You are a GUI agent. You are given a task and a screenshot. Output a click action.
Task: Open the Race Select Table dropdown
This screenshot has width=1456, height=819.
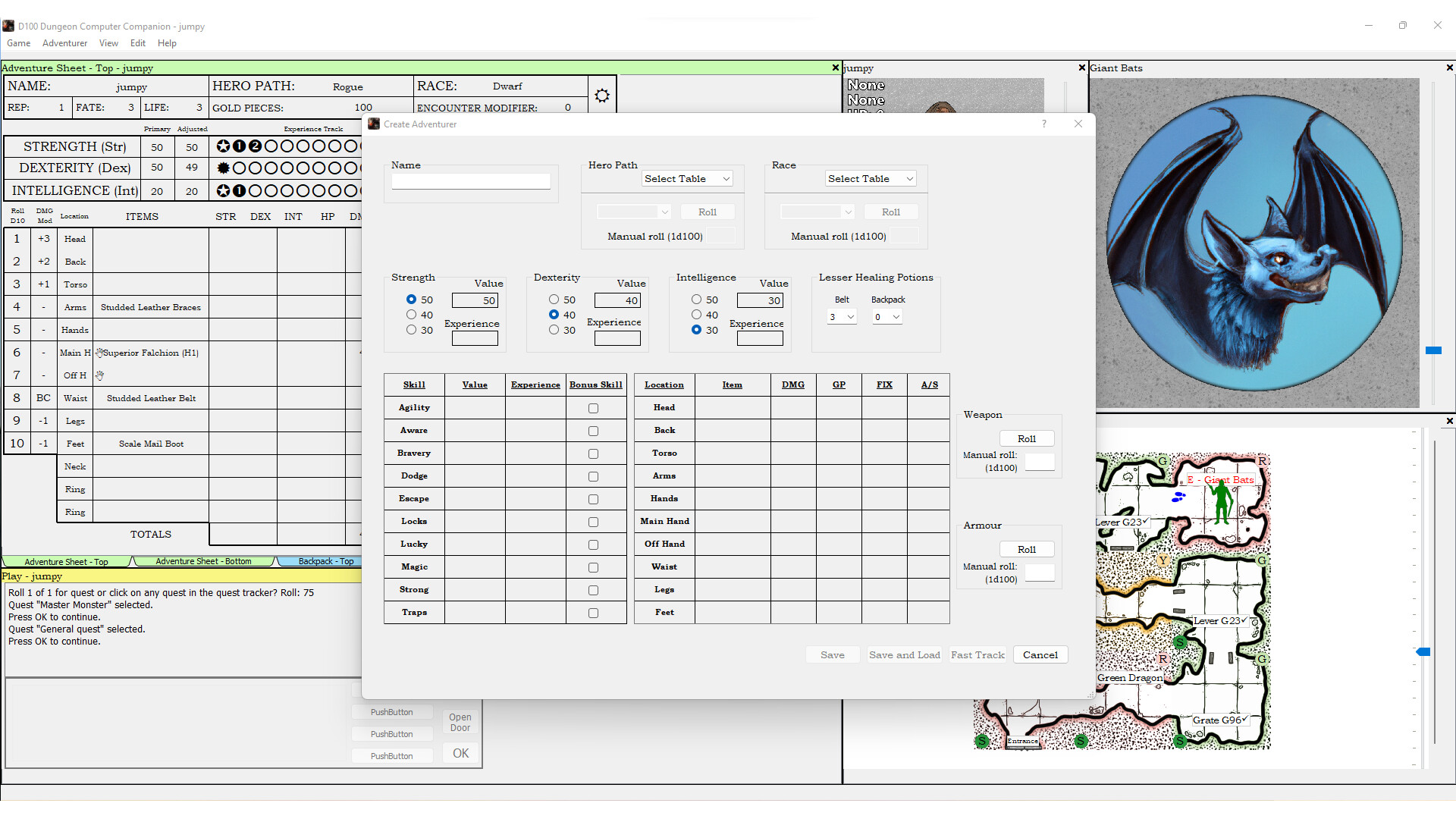[870, 178]
